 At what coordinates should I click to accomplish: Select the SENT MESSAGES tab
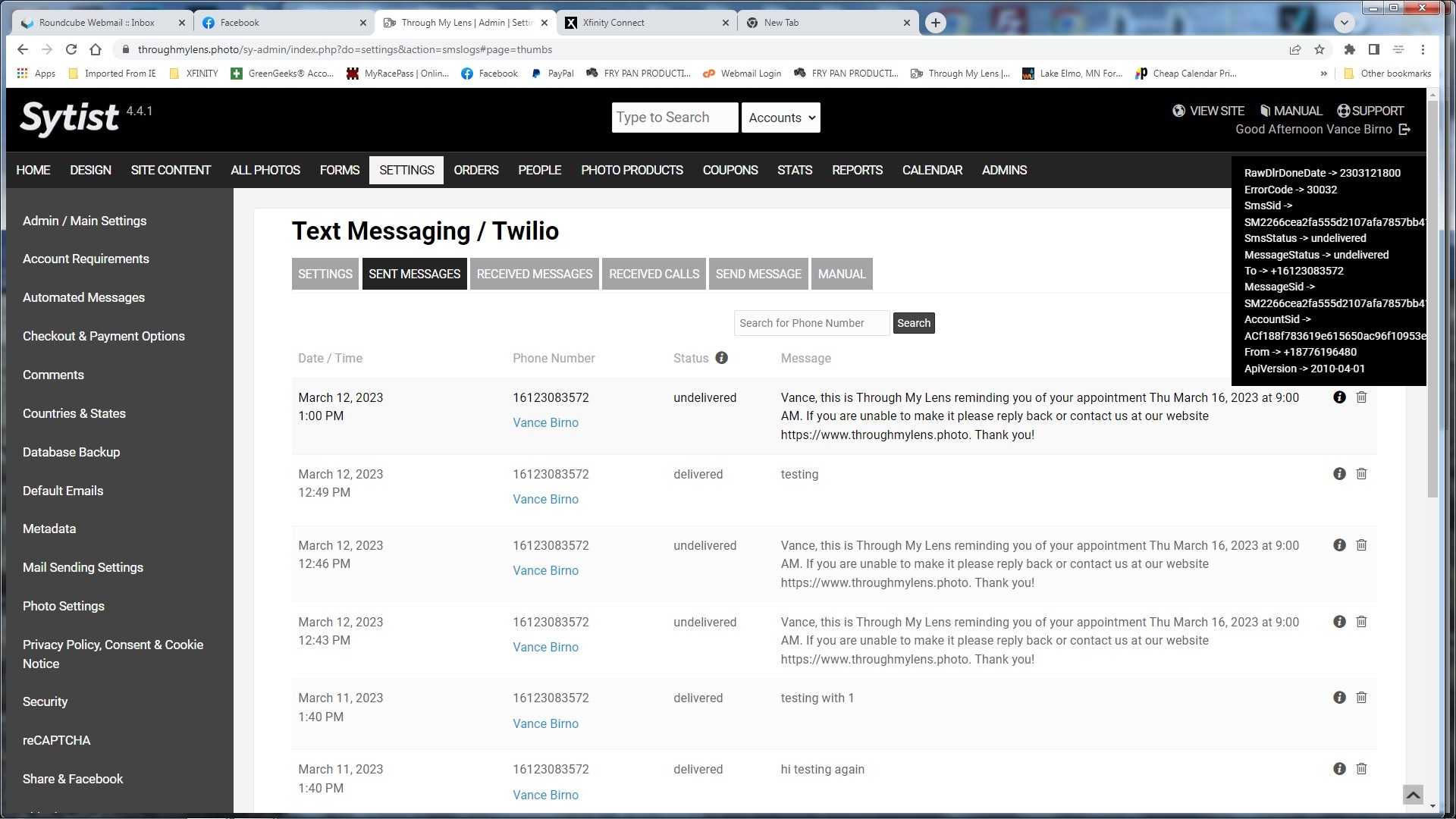(414, 274)
